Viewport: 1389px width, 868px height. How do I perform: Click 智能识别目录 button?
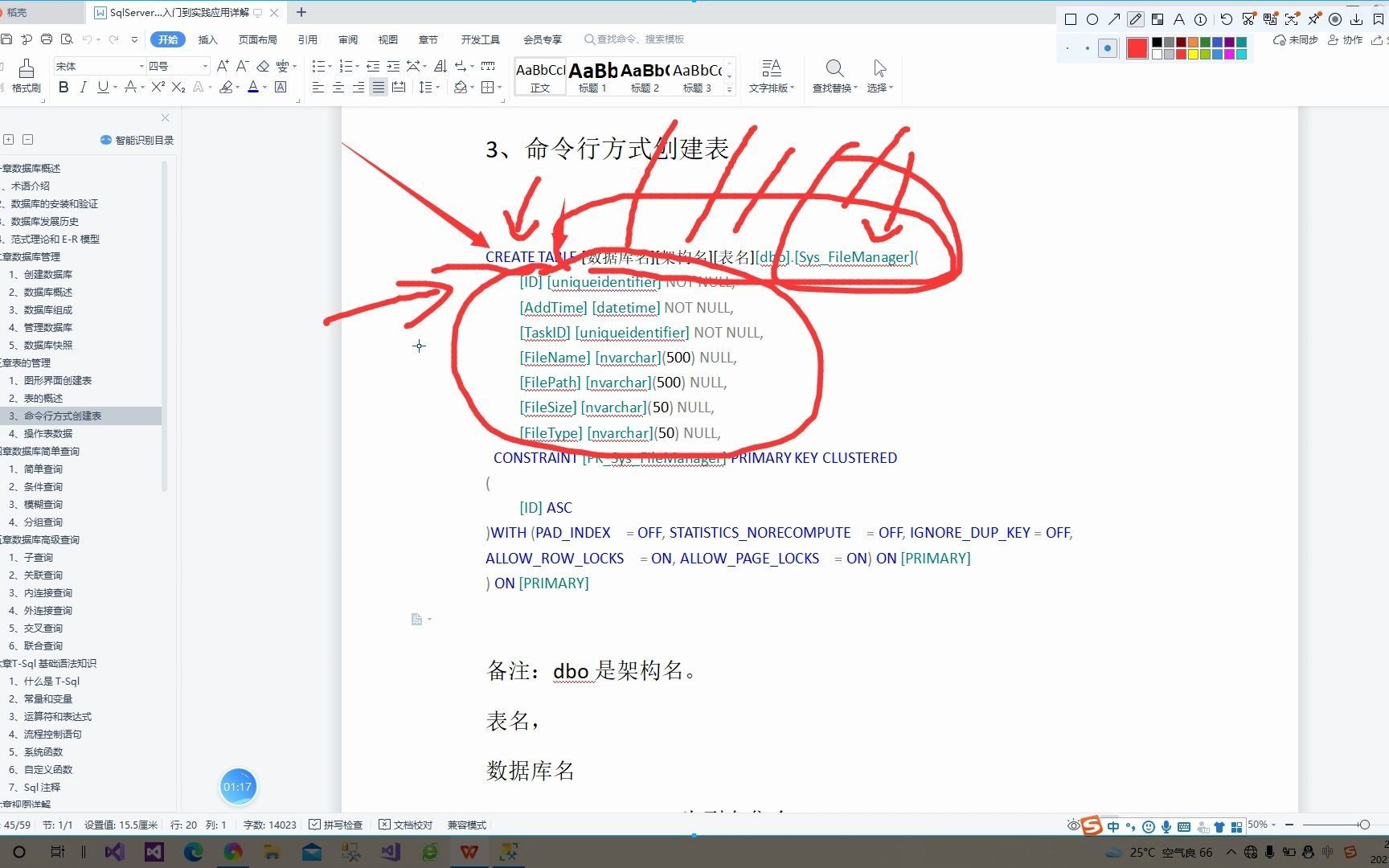137,140
